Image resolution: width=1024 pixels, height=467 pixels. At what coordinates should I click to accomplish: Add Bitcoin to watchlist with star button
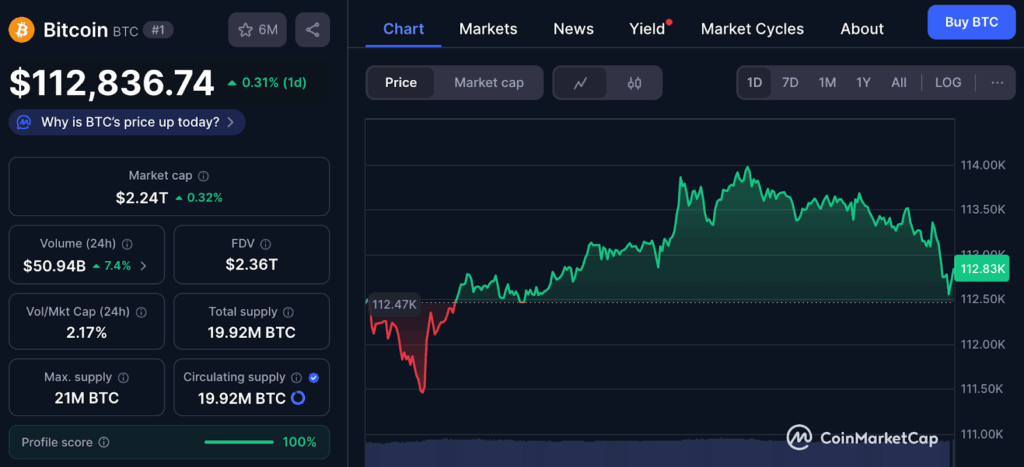[x=257, y=30]
